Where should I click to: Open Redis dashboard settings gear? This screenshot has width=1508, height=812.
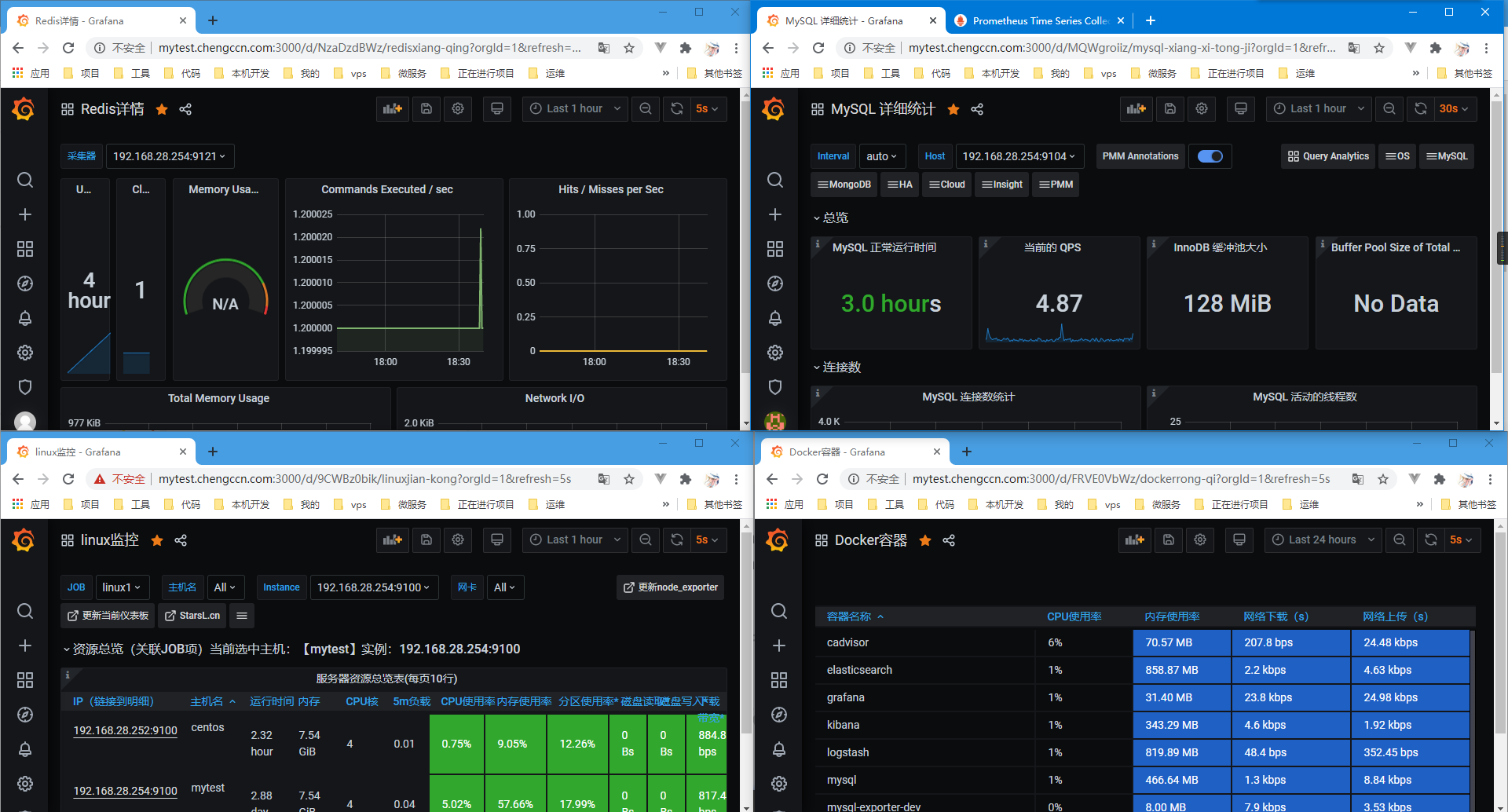458,109
